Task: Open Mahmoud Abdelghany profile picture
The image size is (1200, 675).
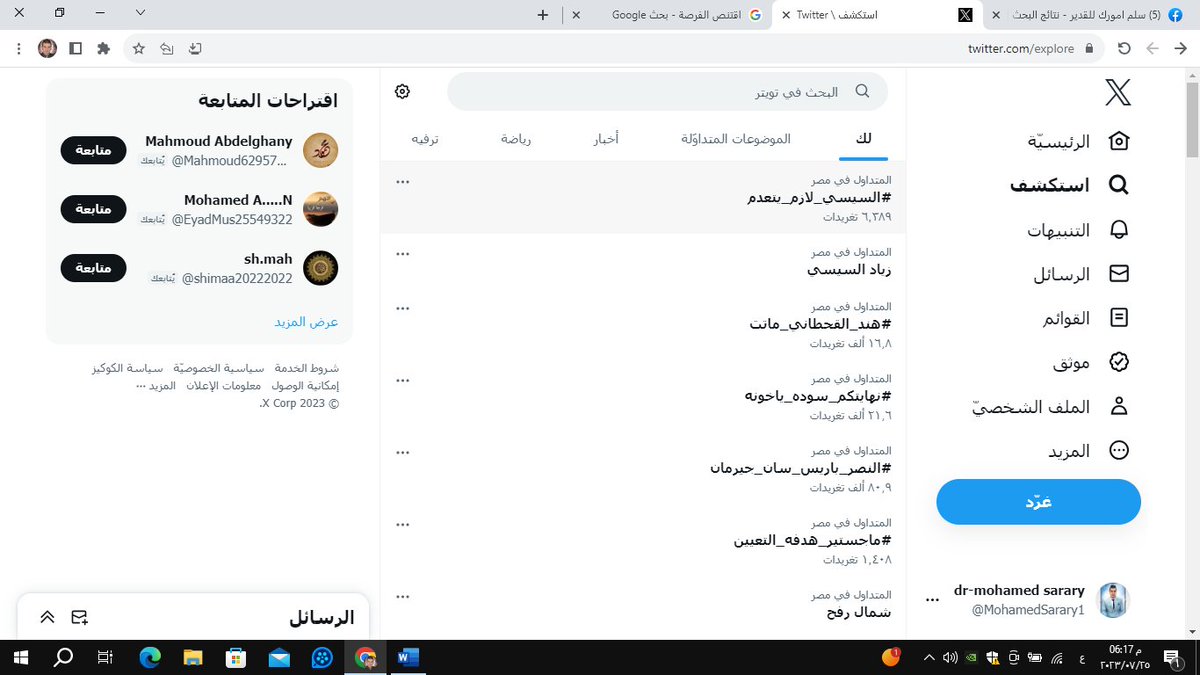Action: click(x=320, y=150)
